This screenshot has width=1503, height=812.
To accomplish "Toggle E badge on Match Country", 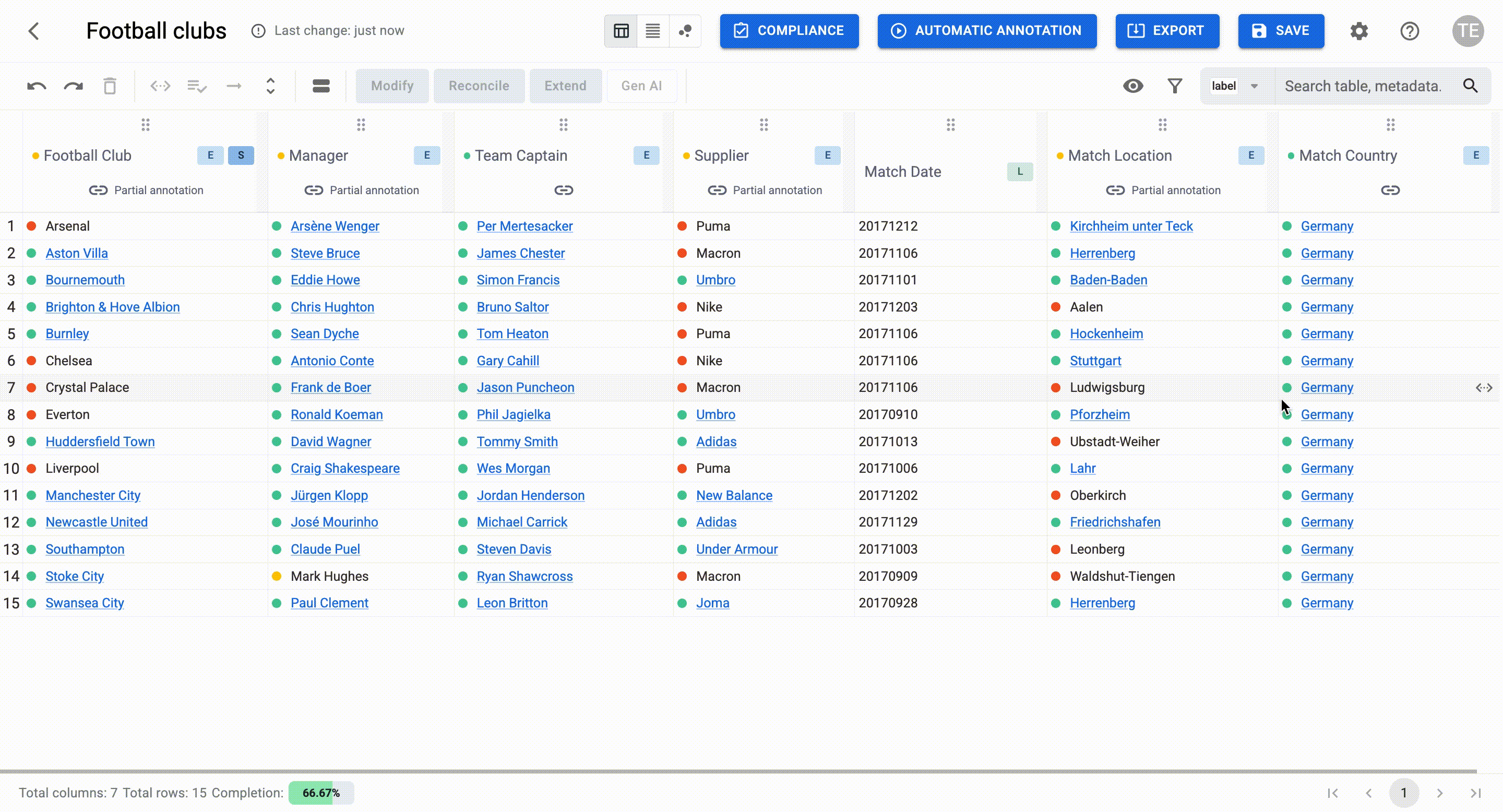I will click(x=1475, y=156).
